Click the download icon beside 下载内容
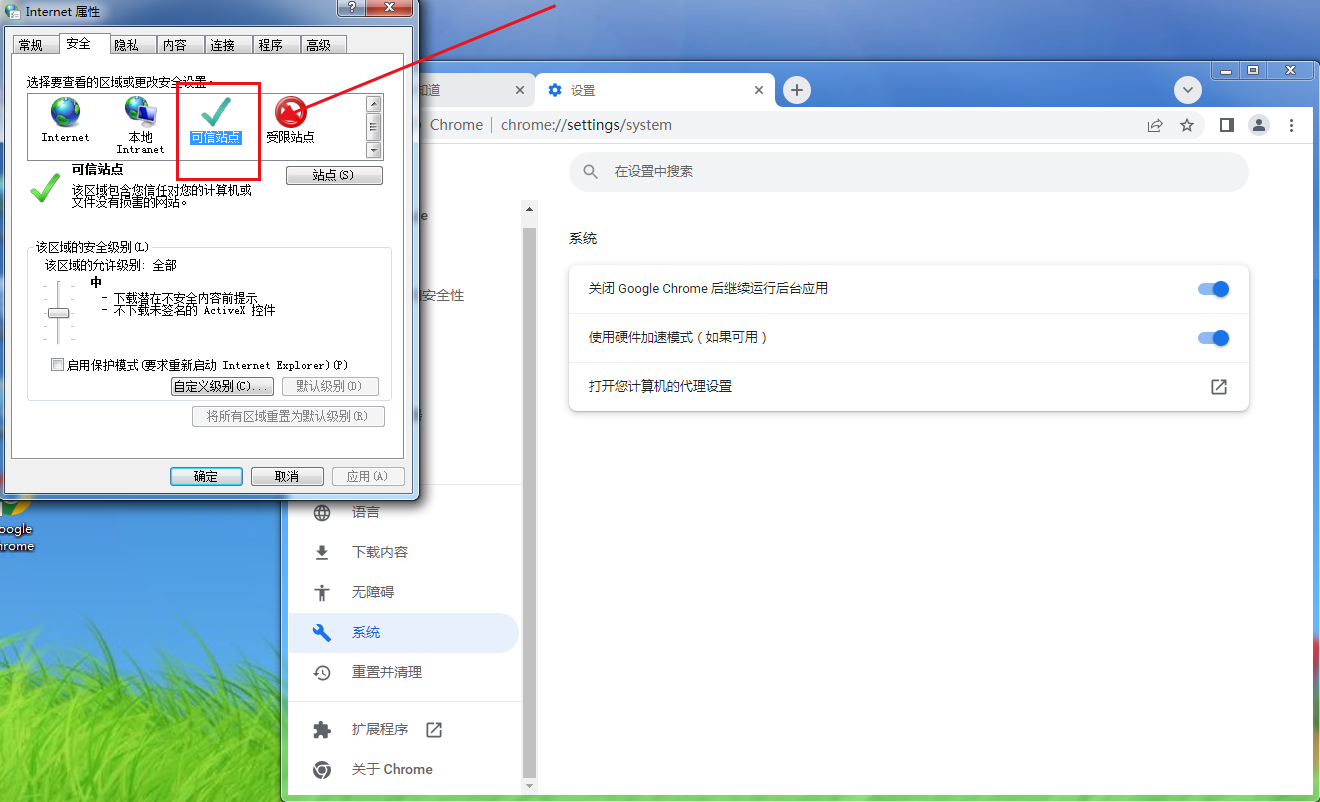 pyautogui.click(x=322, y=553)
